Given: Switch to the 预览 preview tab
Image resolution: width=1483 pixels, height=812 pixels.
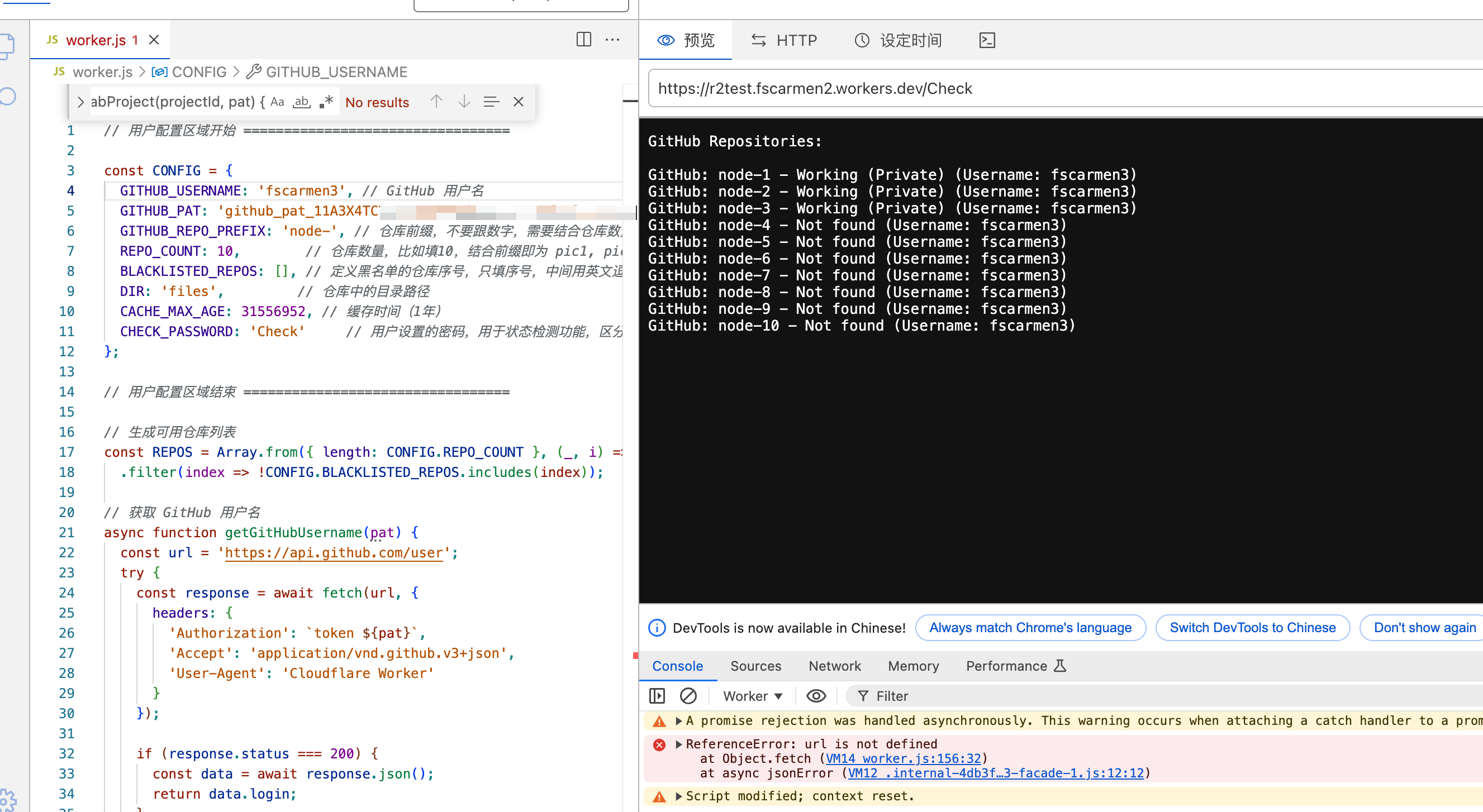Looking at the screenshot, I should click(x=685, y=40).
